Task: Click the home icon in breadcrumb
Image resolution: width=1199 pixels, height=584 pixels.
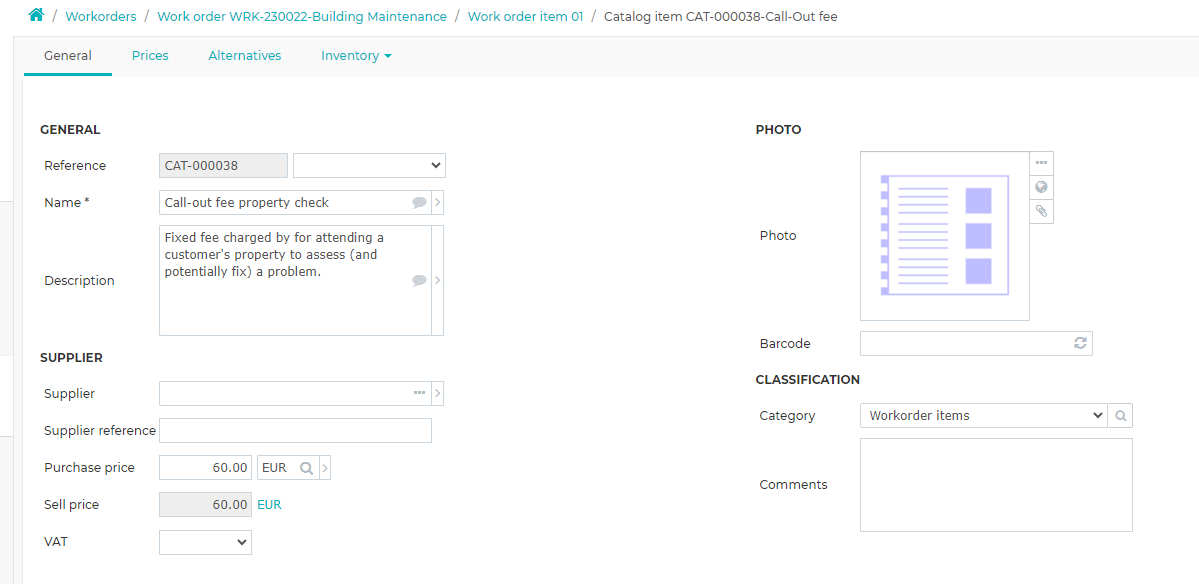Action: [x=36, y=15]
